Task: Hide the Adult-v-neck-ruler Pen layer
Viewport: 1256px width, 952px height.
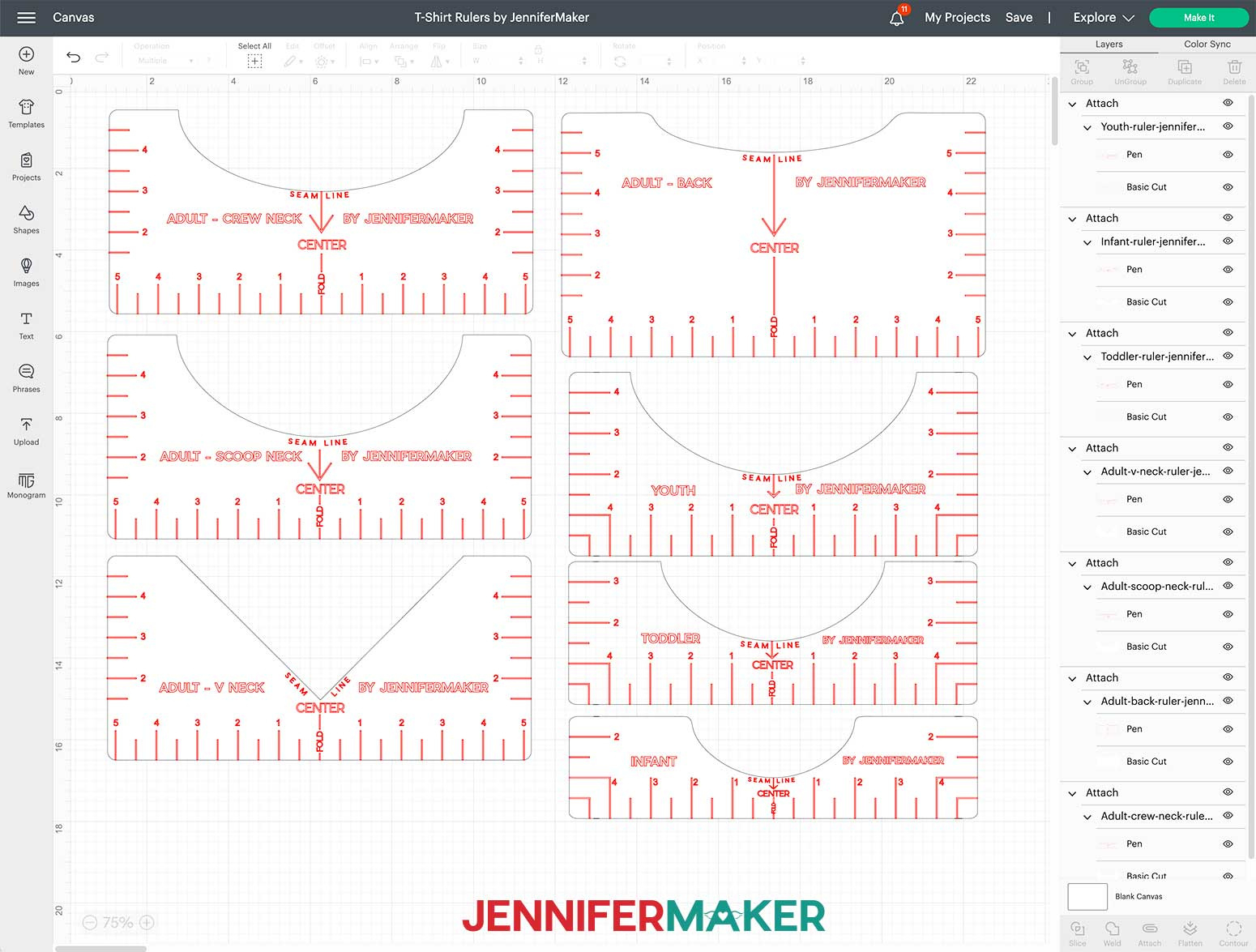Action: coord(1228,499)
